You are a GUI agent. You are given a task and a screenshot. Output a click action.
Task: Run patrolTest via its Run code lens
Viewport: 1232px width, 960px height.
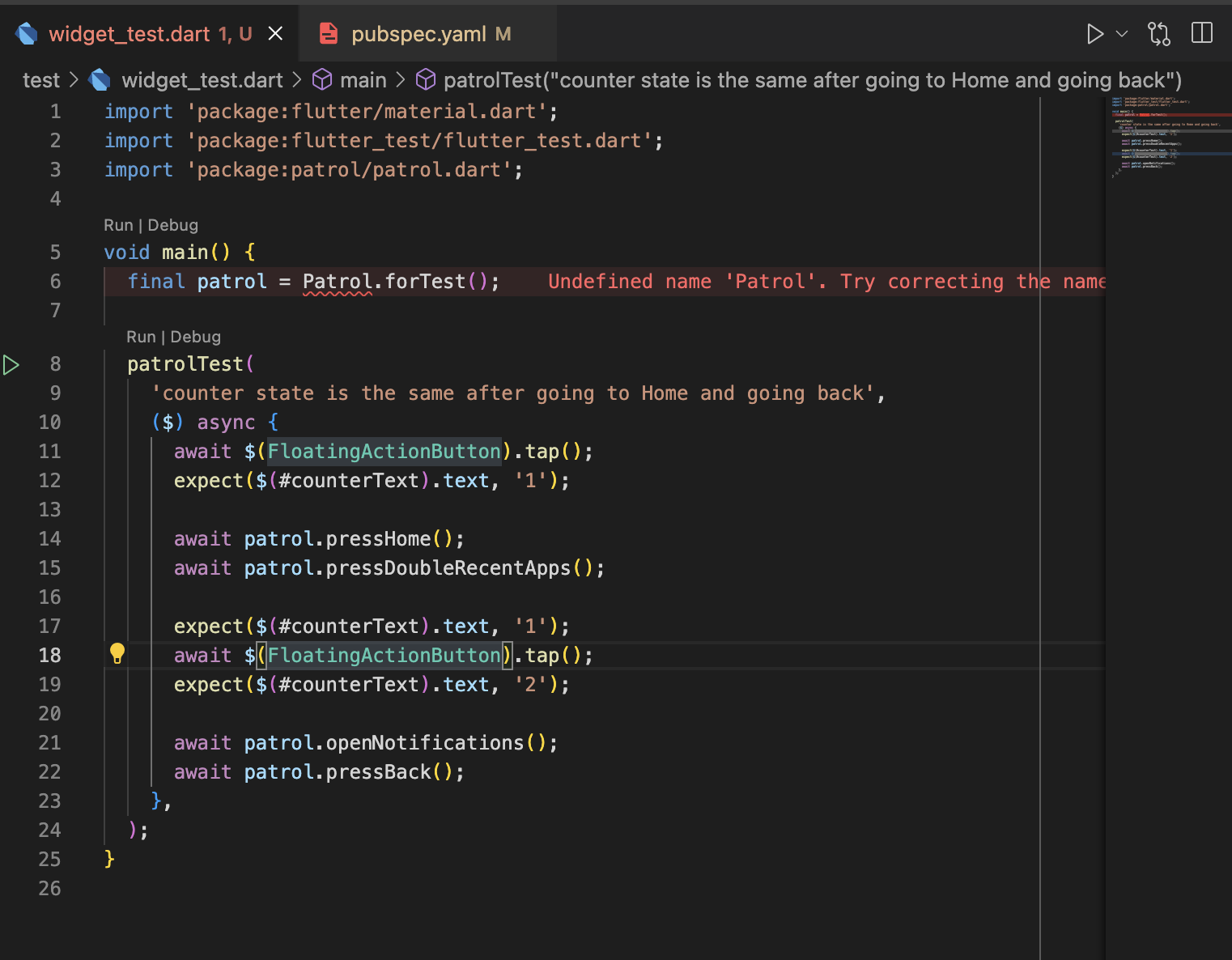[x=141, y=337]
